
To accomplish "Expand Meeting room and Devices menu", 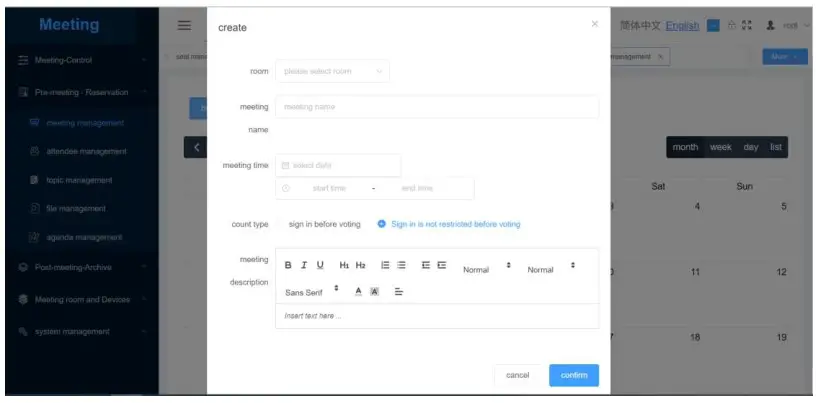I will coord(80,300).
